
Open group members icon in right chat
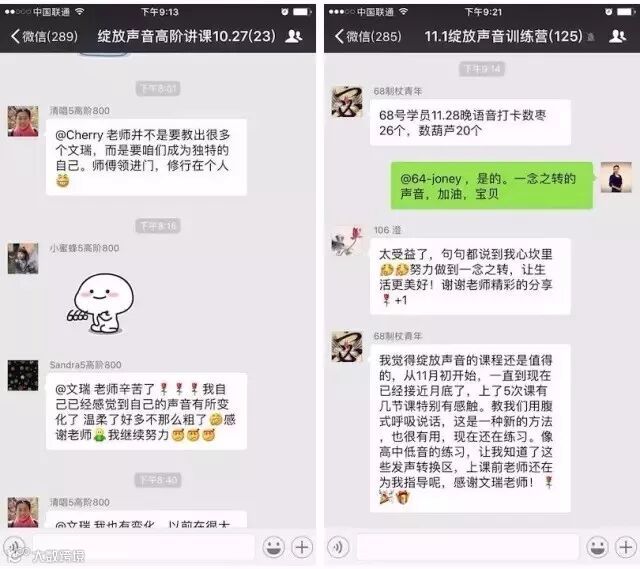point(618,36)
